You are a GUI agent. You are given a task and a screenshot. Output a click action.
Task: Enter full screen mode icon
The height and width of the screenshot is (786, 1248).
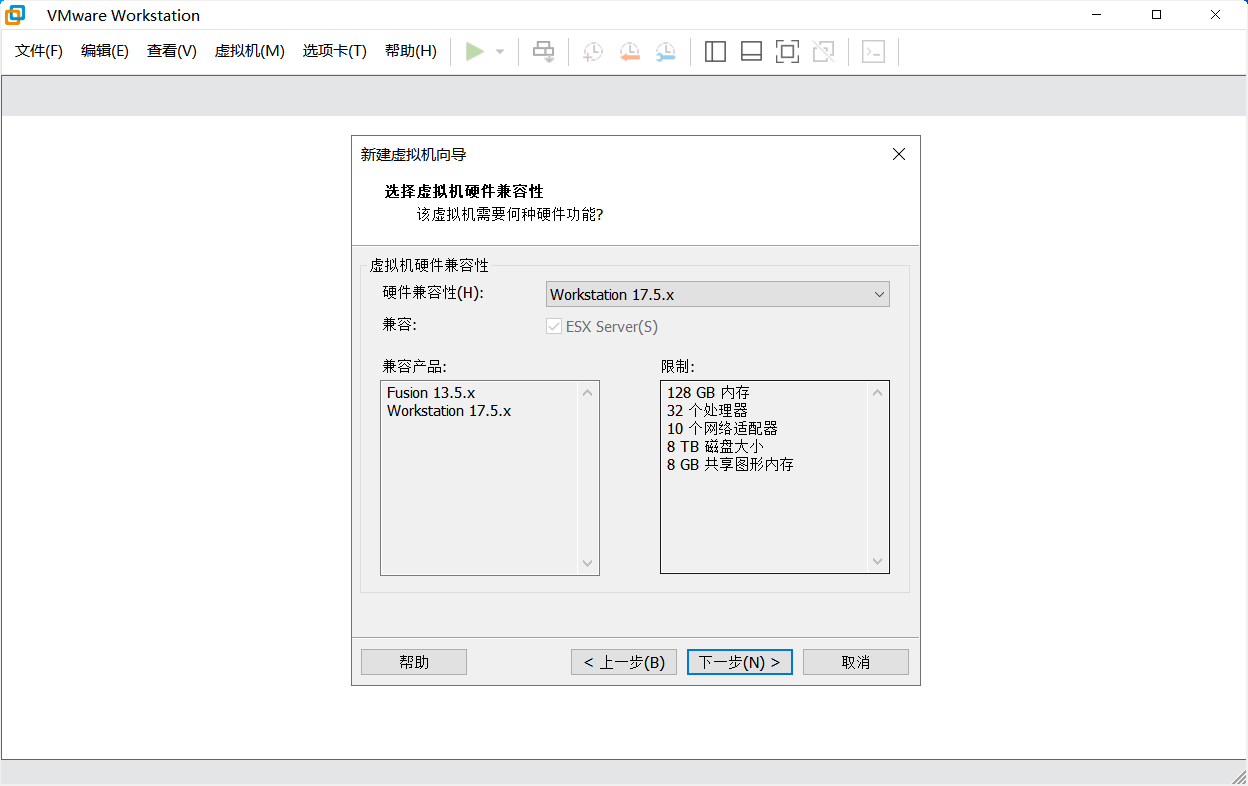pos(787,52)
